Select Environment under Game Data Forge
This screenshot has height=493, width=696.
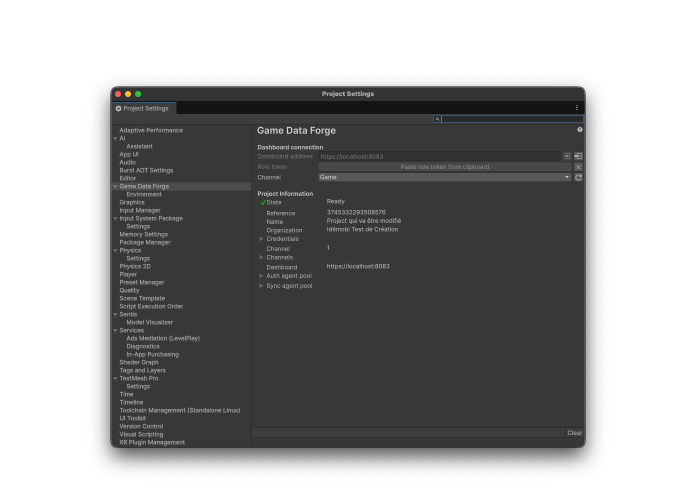[x=144, y=194]
